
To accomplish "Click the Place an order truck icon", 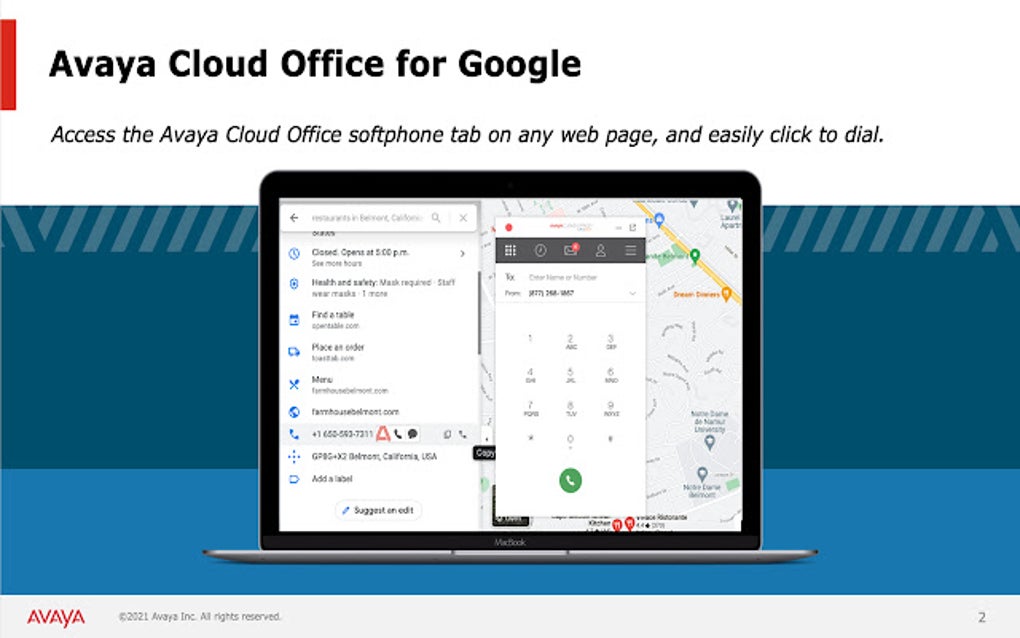I will click(294, 352).
